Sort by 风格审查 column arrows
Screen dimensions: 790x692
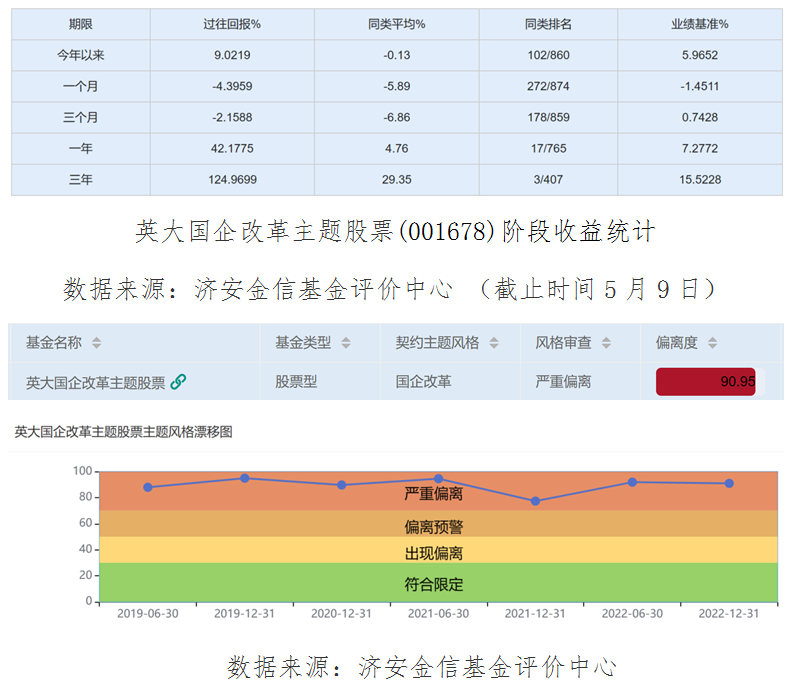[606, 343]
